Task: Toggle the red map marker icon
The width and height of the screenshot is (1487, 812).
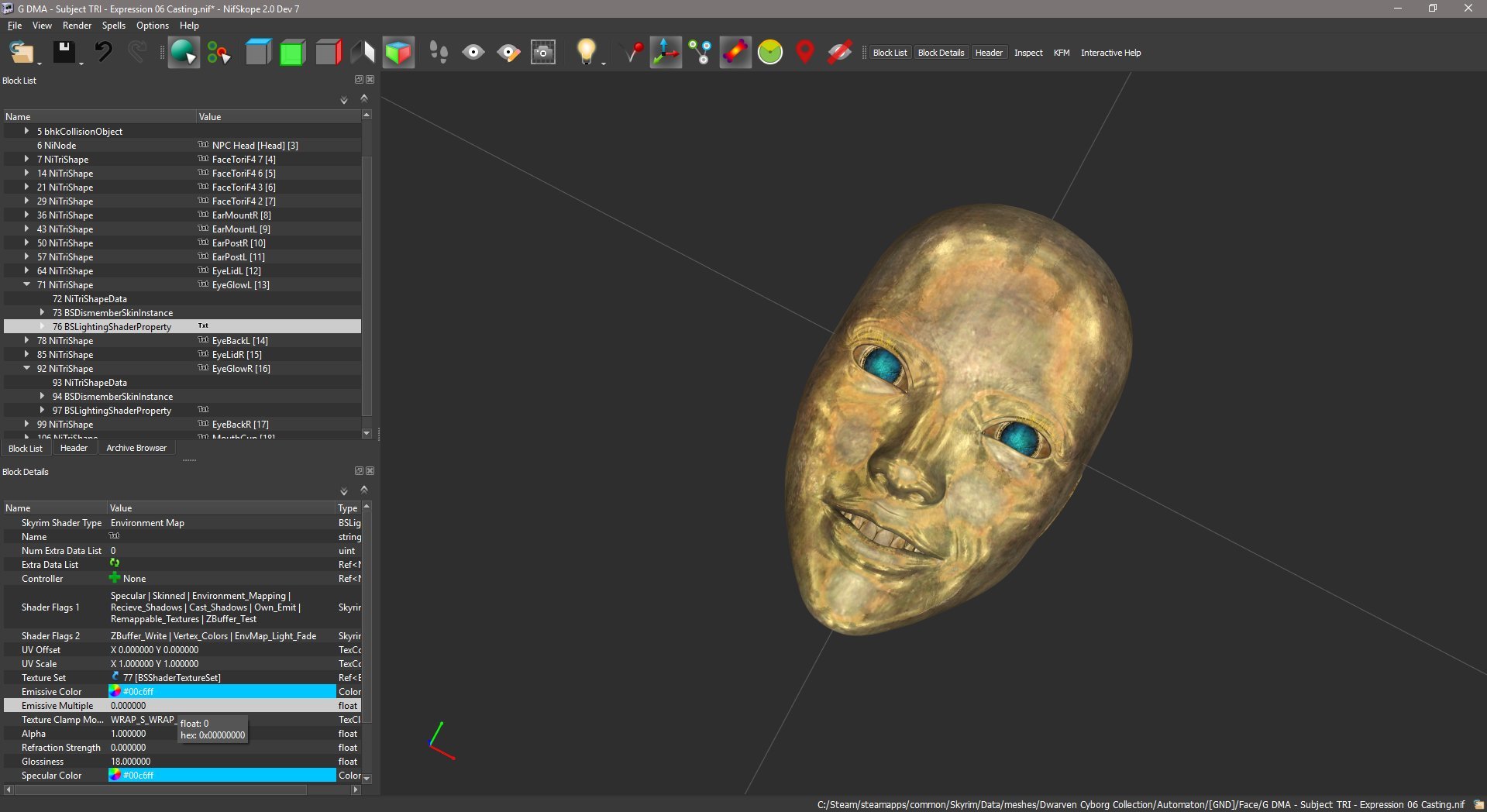Action: (805, 53)
